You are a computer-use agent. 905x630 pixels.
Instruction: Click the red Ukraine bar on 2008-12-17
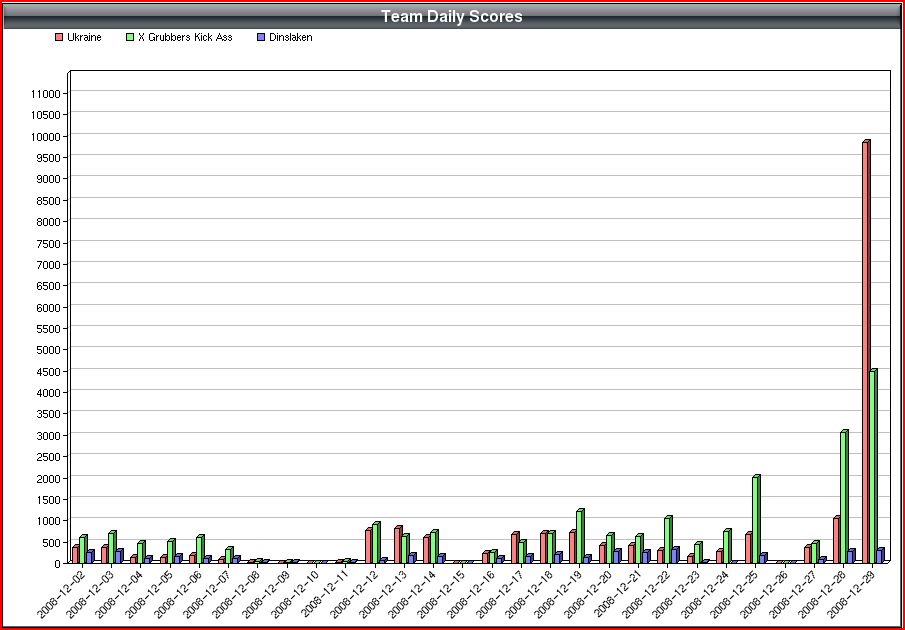pyautogui.click(x=515, y=548)
